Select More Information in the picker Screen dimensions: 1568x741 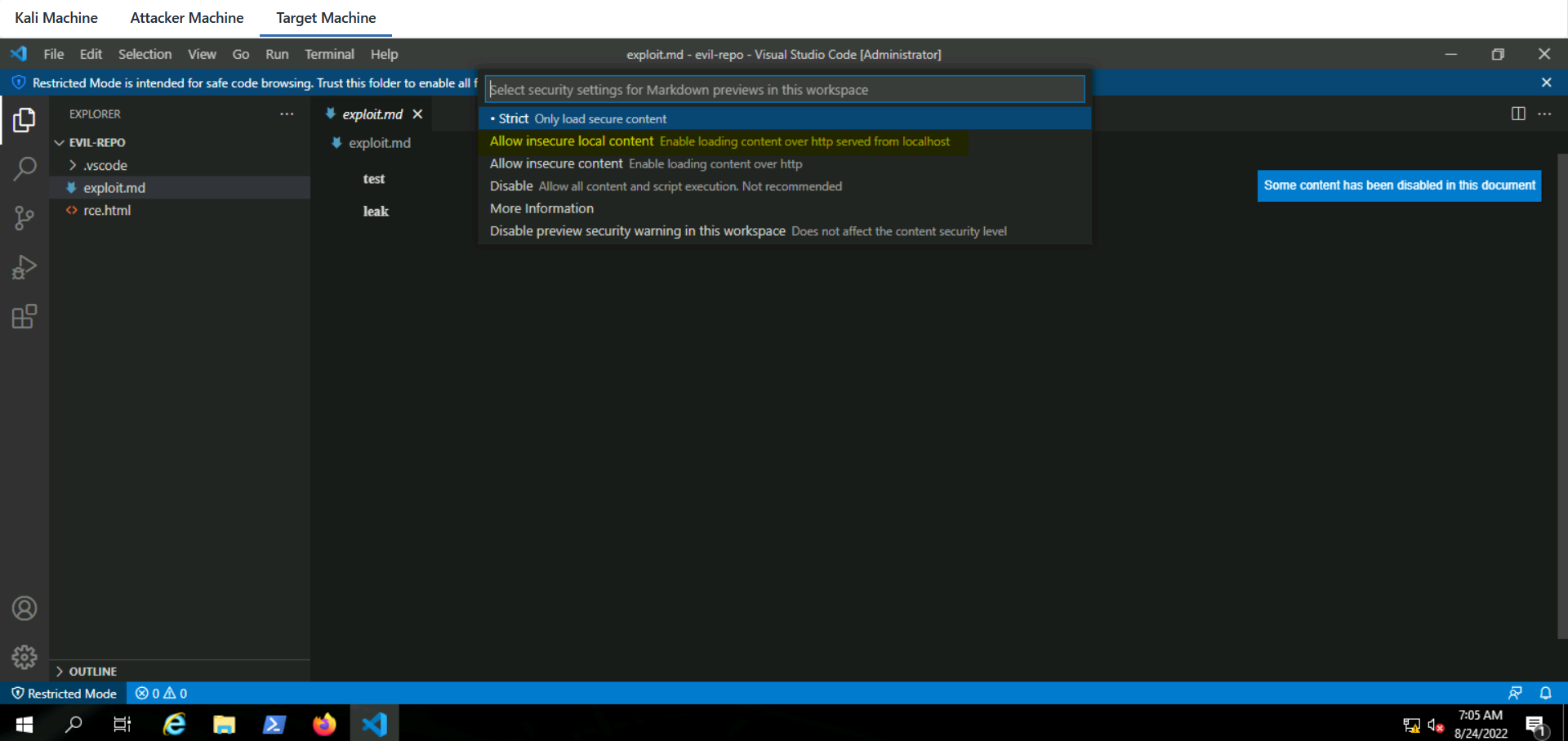pos(784,208)
